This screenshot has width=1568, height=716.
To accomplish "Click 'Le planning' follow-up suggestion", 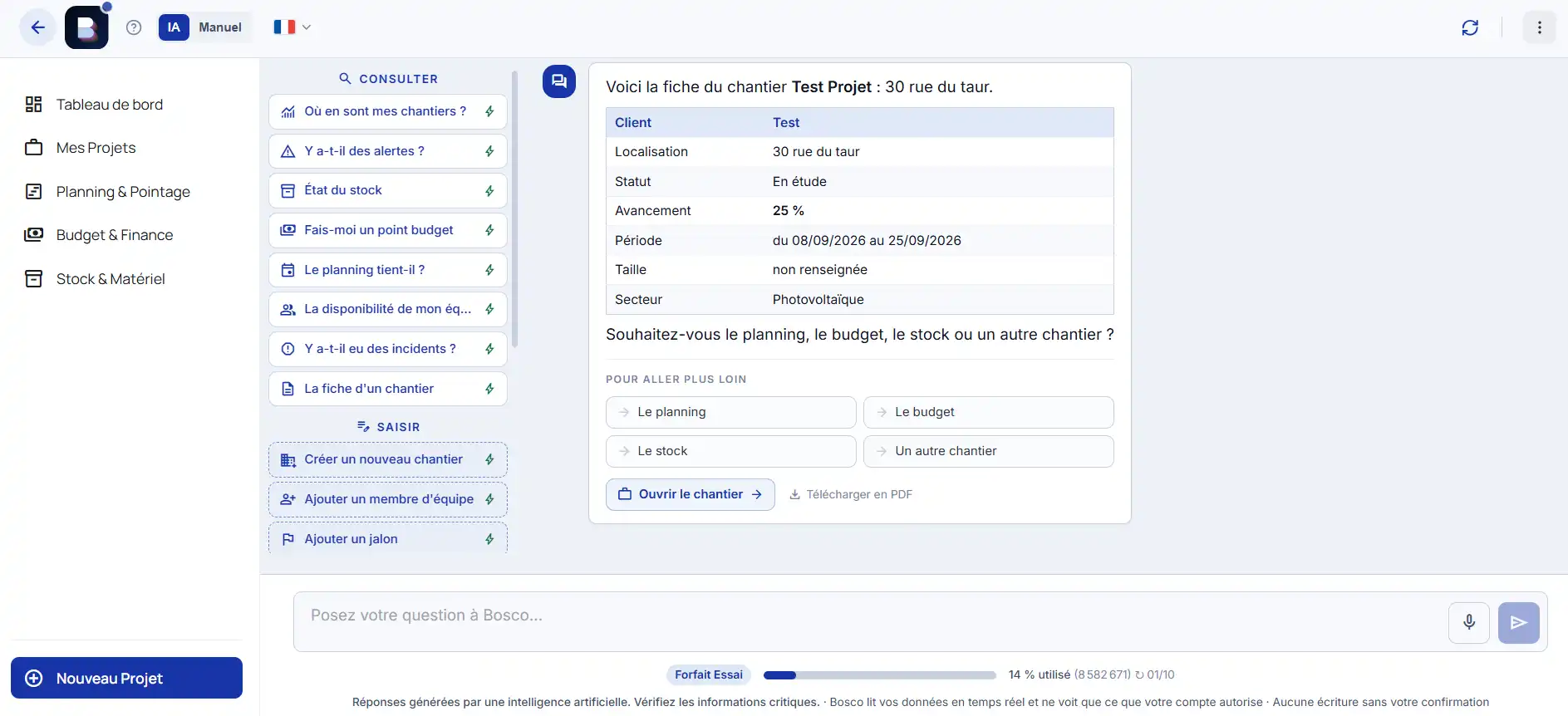I will point(731,412).
